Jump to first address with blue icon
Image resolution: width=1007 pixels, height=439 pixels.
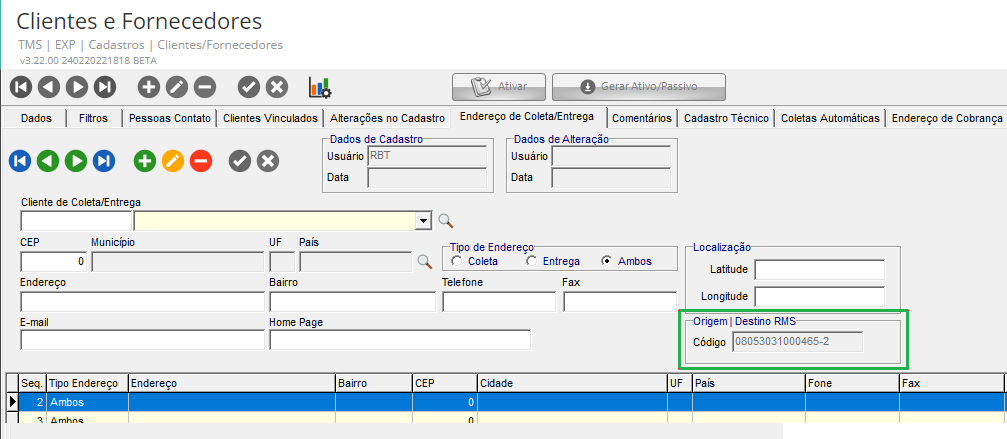21,161
